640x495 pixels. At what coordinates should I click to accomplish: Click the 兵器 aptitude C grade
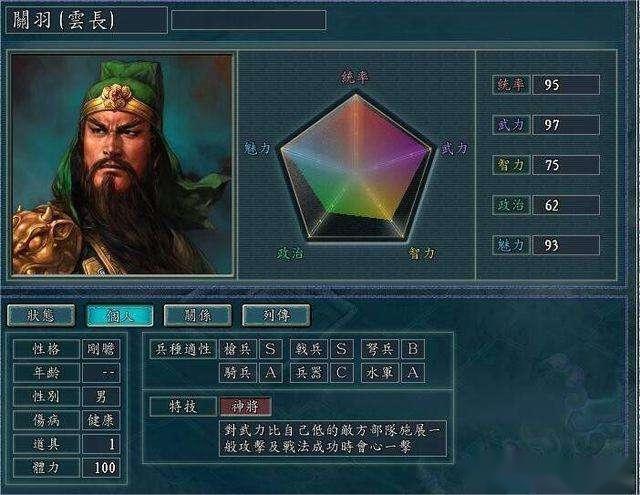click(342, 373)
